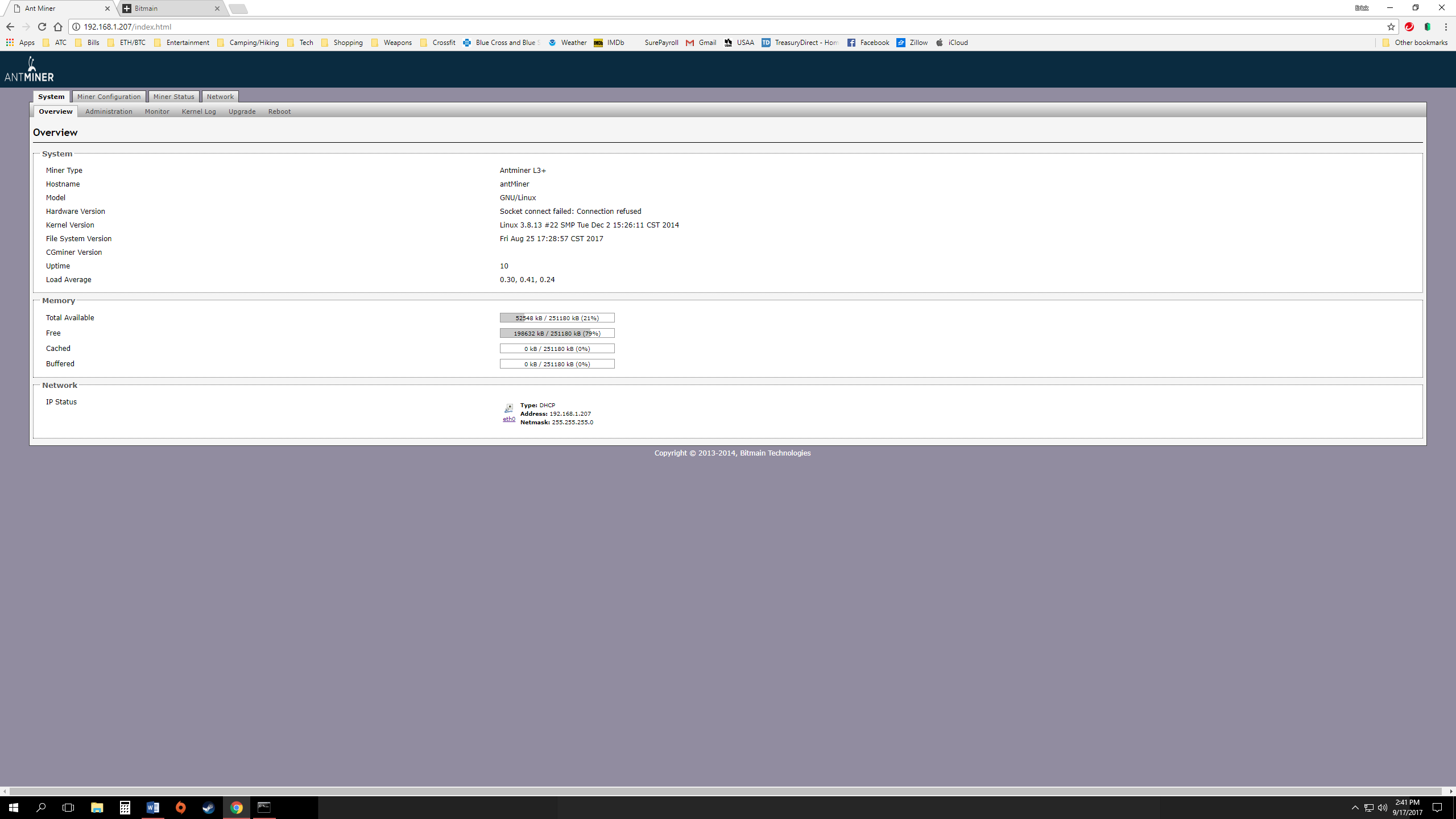Click the taskbar clock showing 2:41 PM

pyautogui.click(x=1407, y=808)
